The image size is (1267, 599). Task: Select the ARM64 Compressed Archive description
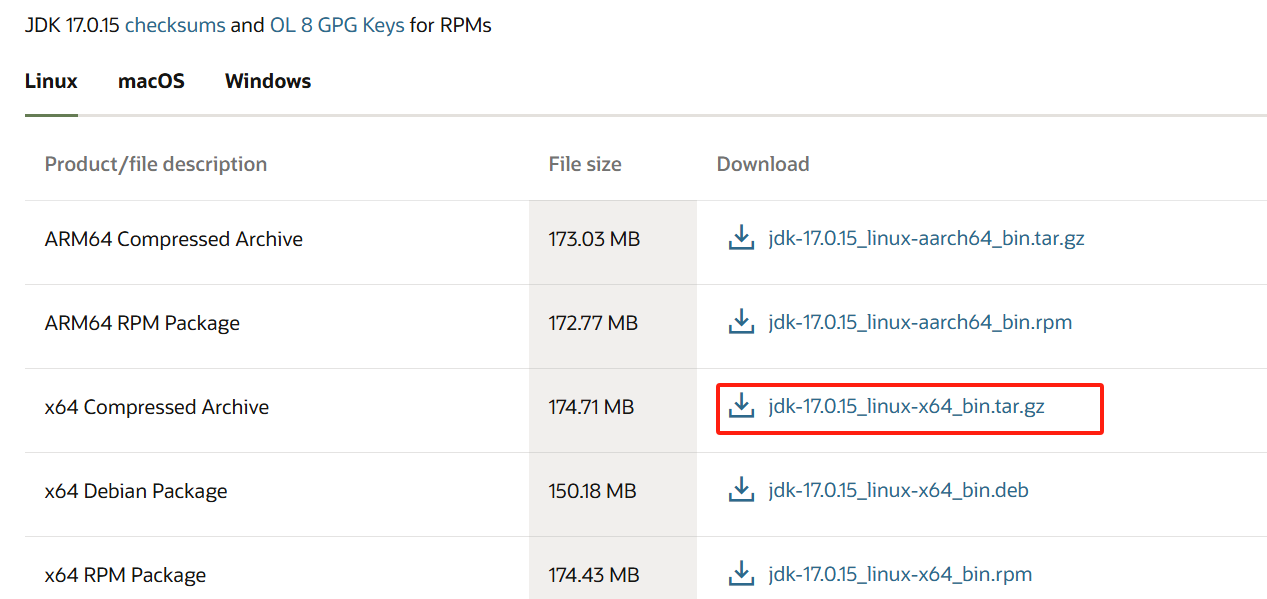pyautogui.click(x=174, y=239)
